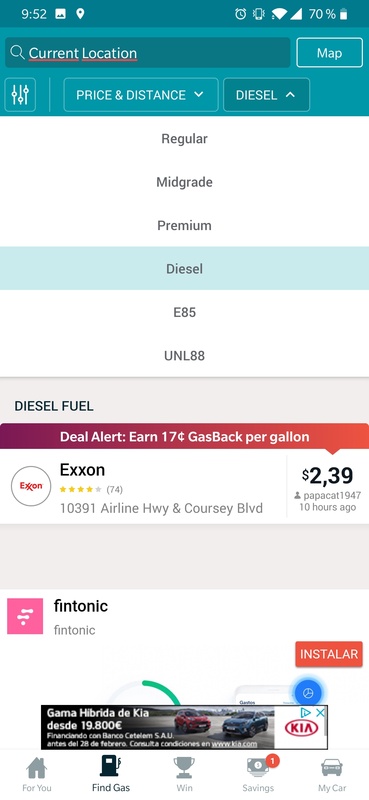Expand the Price & Distance sort dropdown
Image resolution: width=369 pixels, height=800 pixels.
point(141,95)
